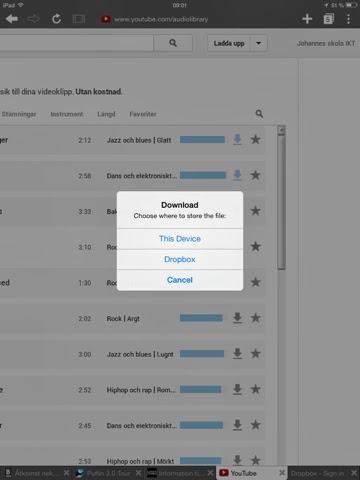This screenshot has width=360, height=480.
Task: Click popularity bar of 3:00 Jazz och blues Lugnt
Action: tap(202, 354)
